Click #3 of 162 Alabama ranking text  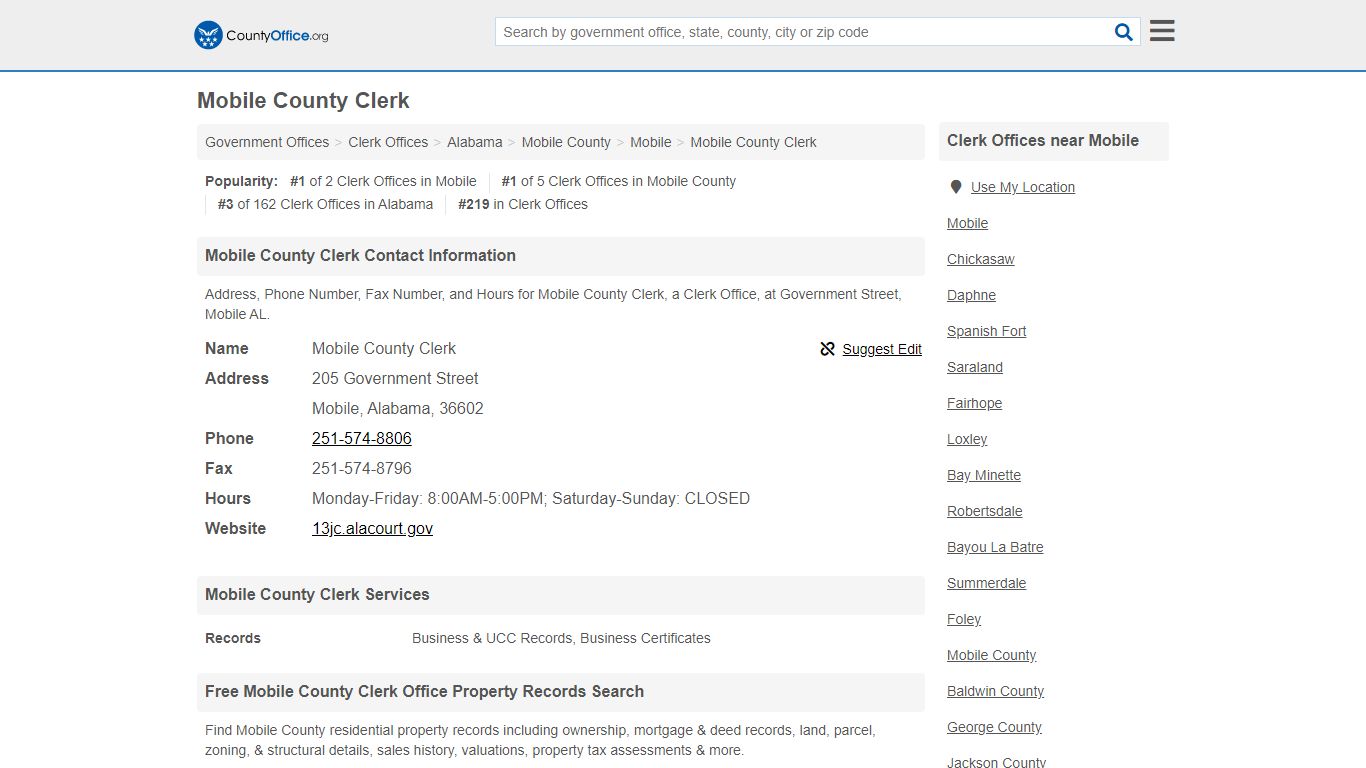(x=325, y=204)
